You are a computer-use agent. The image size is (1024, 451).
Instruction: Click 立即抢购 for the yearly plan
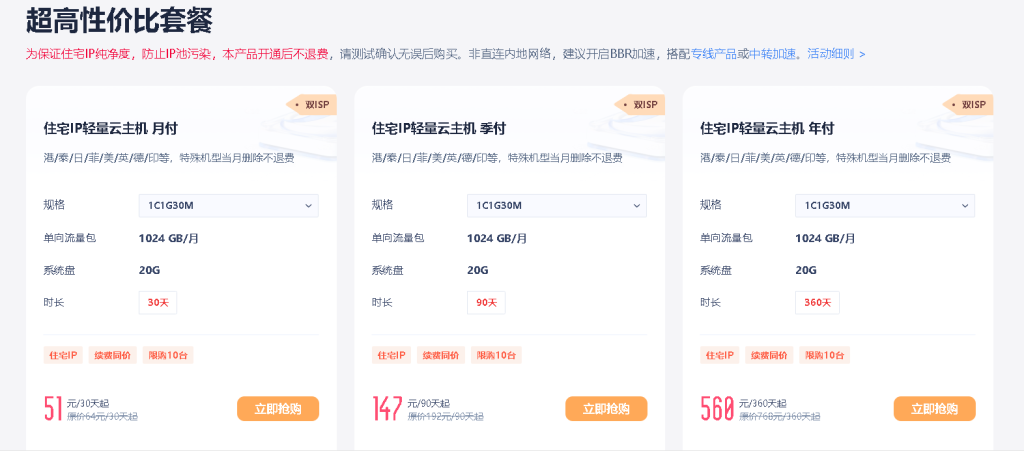(934, 408)
